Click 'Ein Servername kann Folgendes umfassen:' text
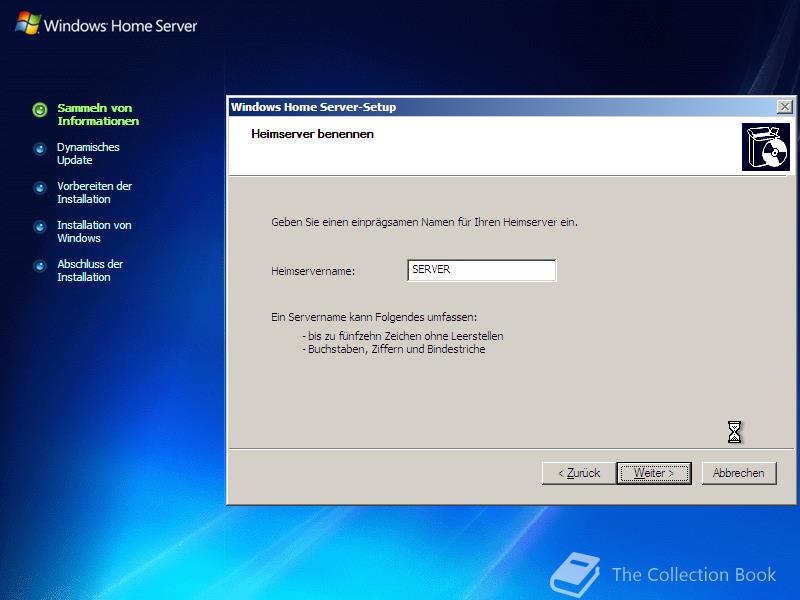Image resolution: width=800 pixels, height=600 pixels. (x=374, y=317)
